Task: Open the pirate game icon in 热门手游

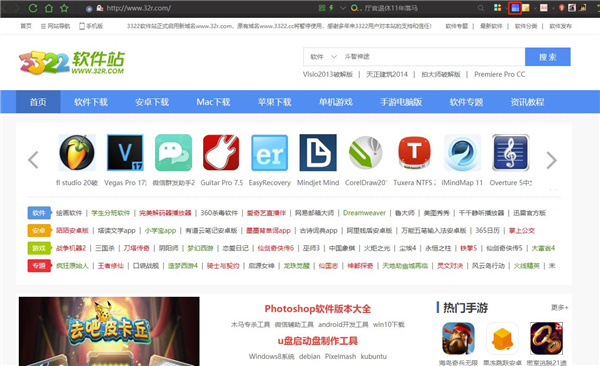Action: pyautogui.click(x=458, y=338)
